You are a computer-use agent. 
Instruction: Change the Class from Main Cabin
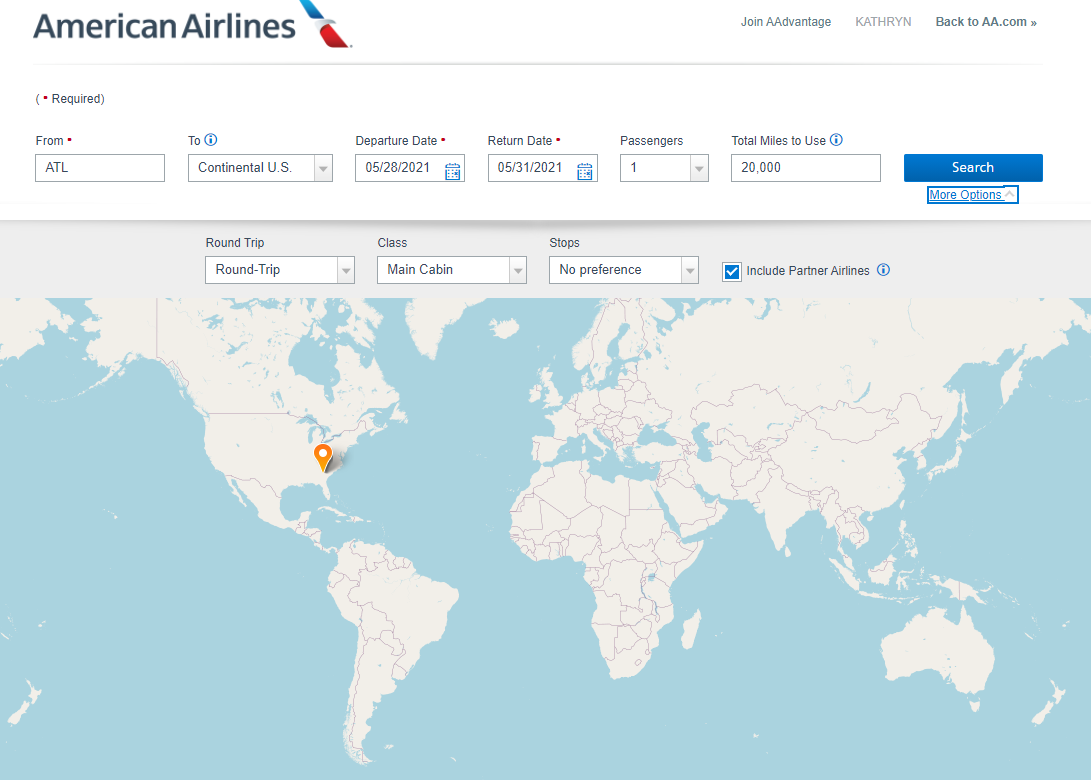coord(517,270)
